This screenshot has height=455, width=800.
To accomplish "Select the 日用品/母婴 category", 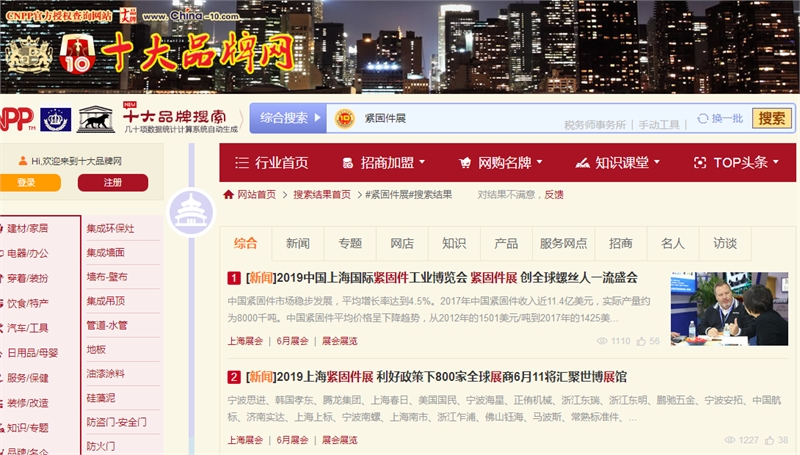I will coord(33,352).
